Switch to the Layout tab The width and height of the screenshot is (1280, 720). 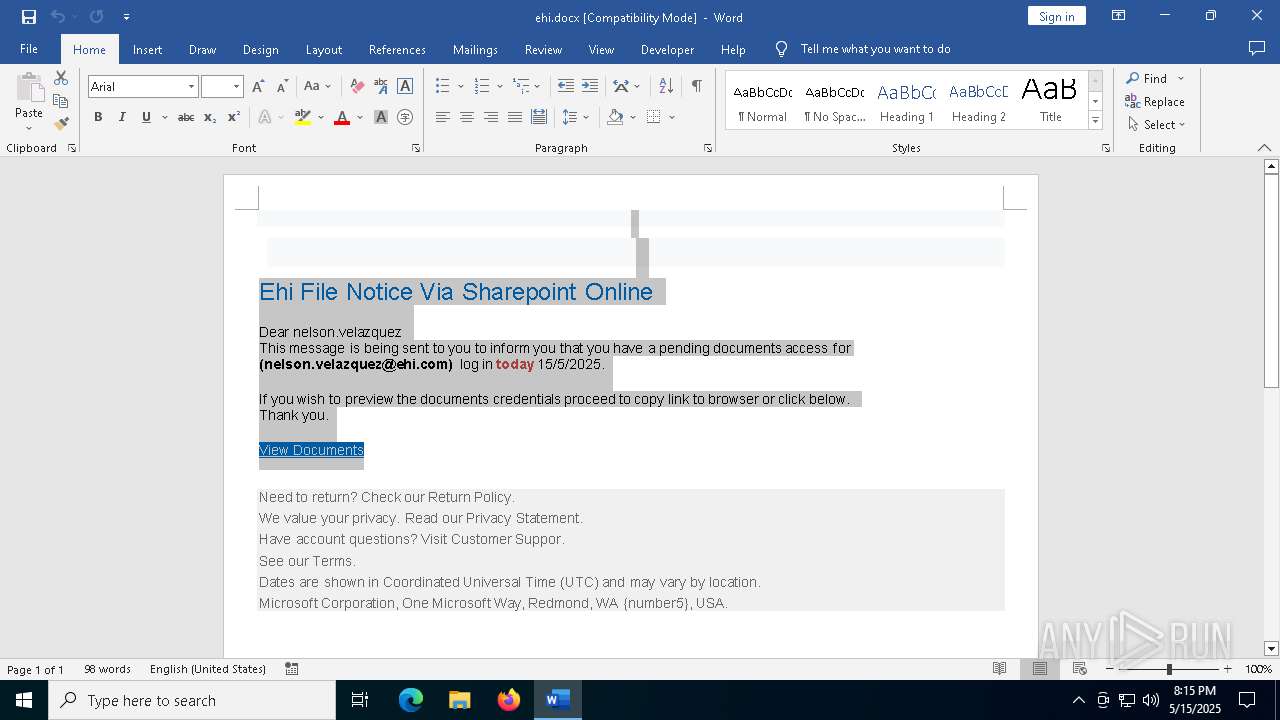323,49
